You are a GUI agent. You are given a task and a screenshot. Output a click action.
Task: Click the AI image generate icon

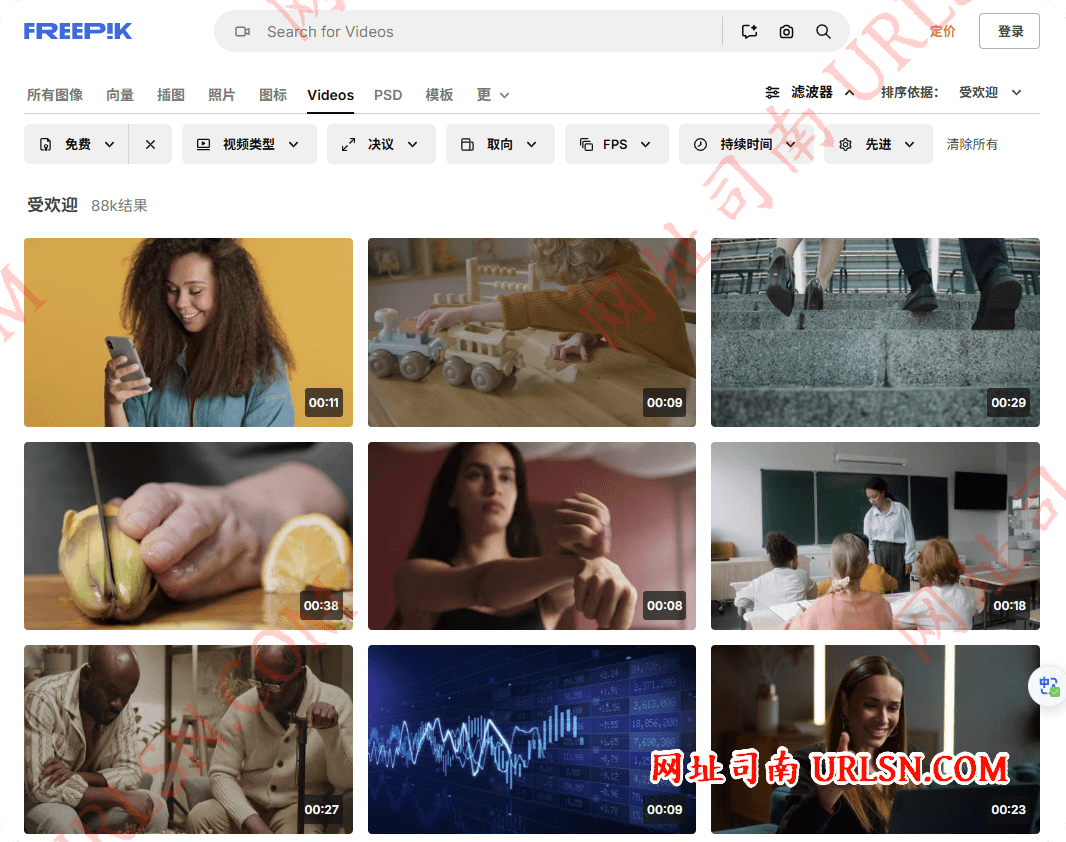(749, 32)
